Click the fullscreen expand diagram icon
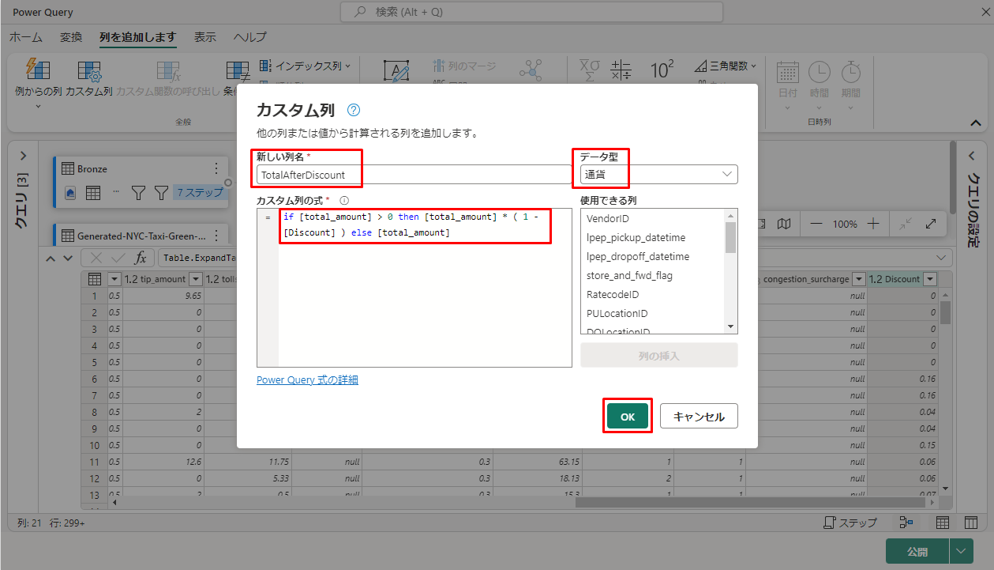 pyautogui.click(x=931, y=224)
